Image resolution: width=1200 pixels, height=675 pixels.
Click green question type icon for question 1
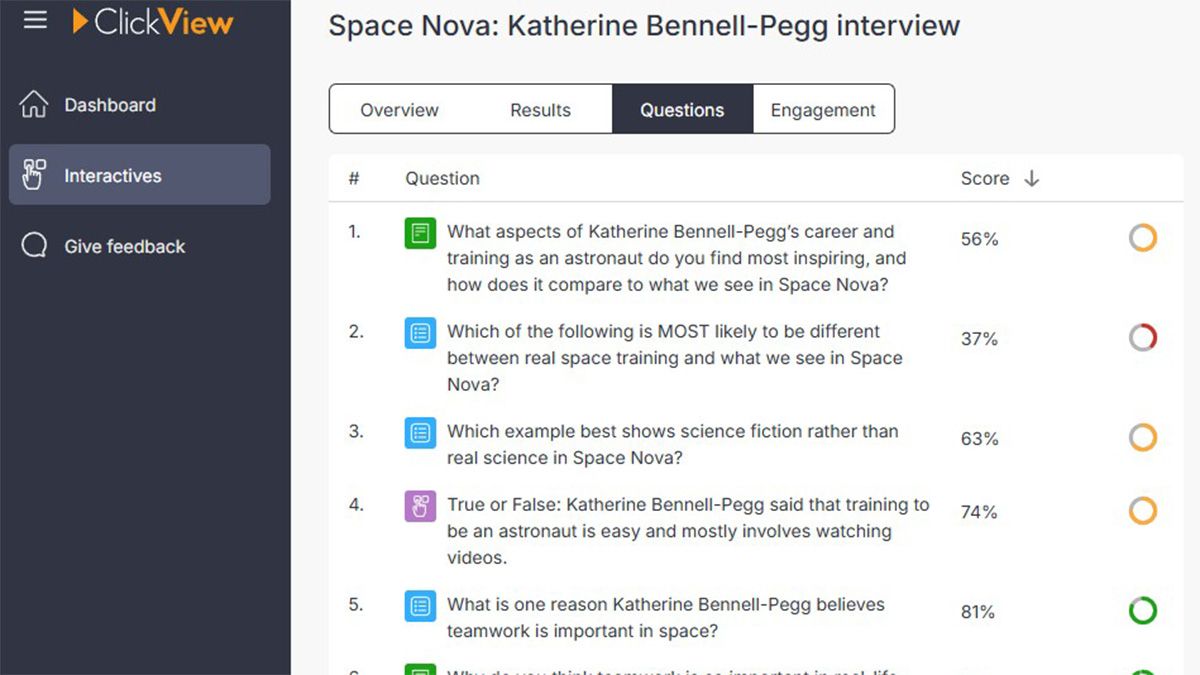coord(420,233)
